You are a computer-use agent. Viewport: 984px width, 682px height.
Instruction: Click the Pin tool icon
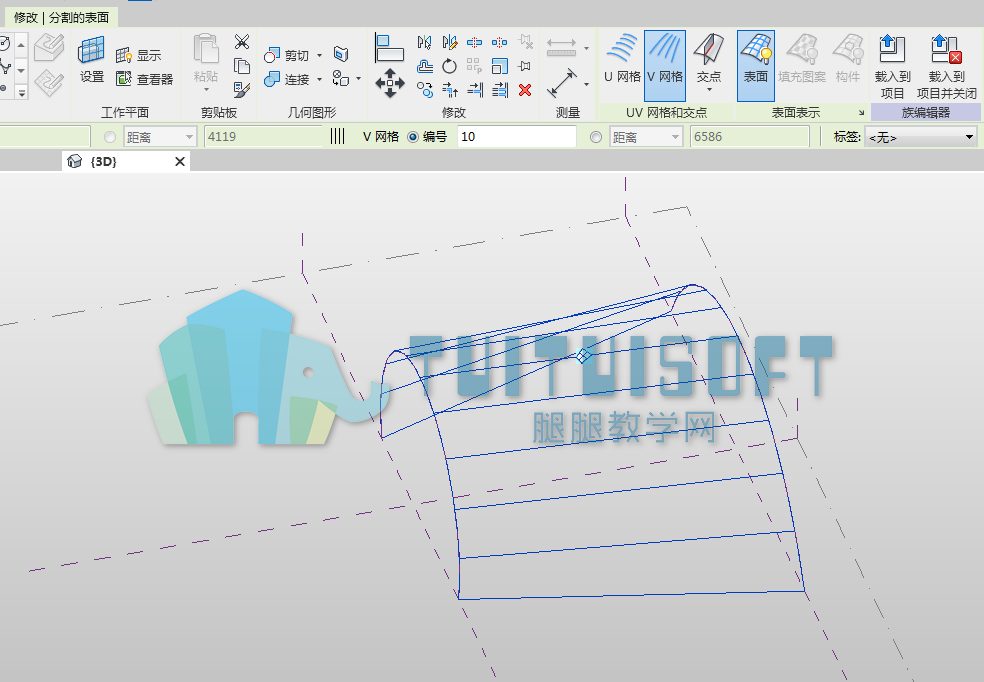(x=525, y=66)
